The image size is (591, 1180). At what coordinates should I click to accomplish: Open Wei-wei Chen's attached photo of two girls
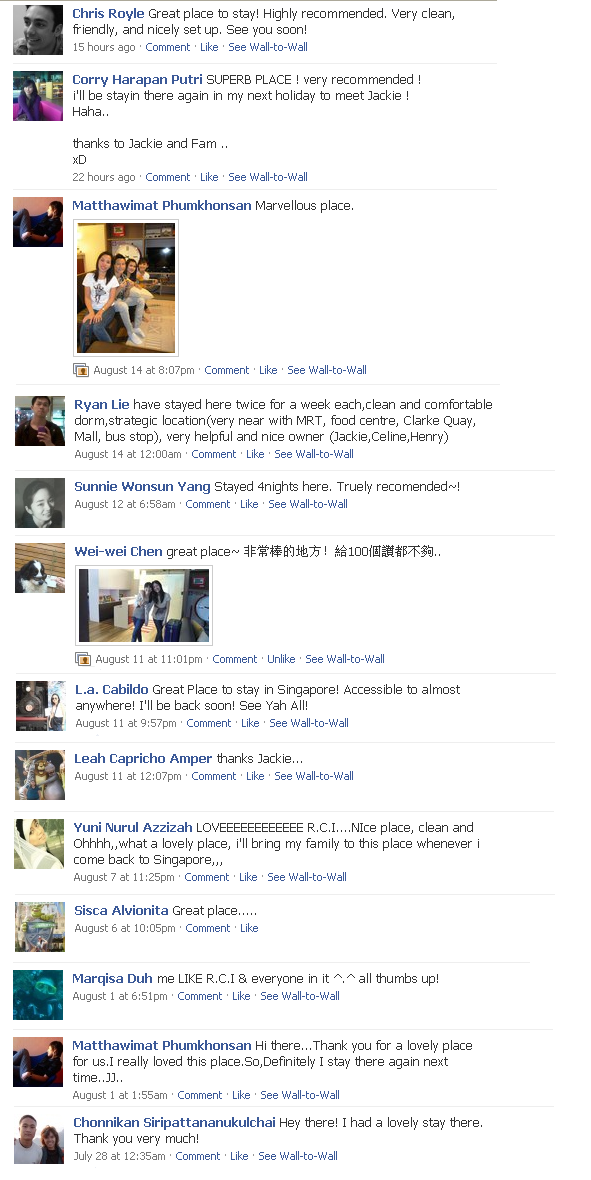point(144,605)
